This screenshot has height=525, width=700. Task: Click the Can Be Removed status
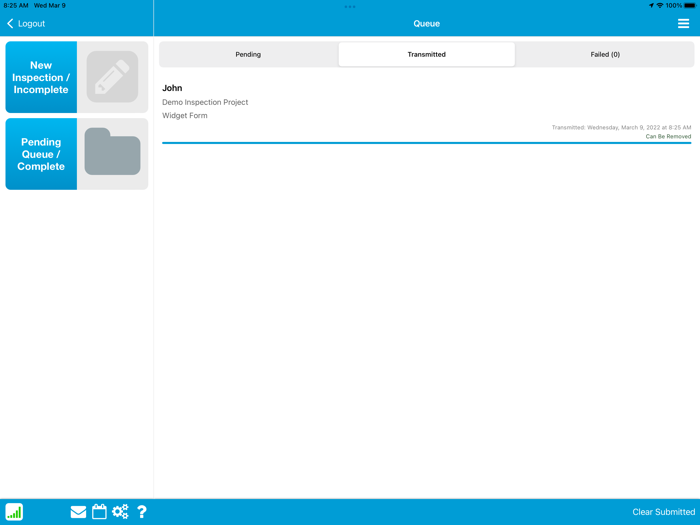[x=668, y=137]
